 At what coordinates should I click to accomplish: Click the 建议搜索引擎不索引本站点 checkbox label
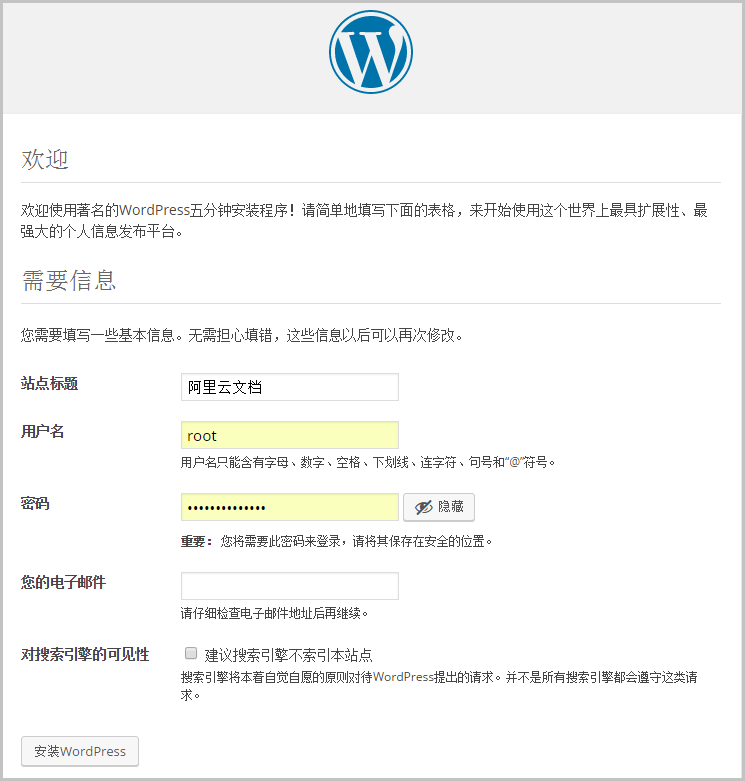click(x=288, y=655)
